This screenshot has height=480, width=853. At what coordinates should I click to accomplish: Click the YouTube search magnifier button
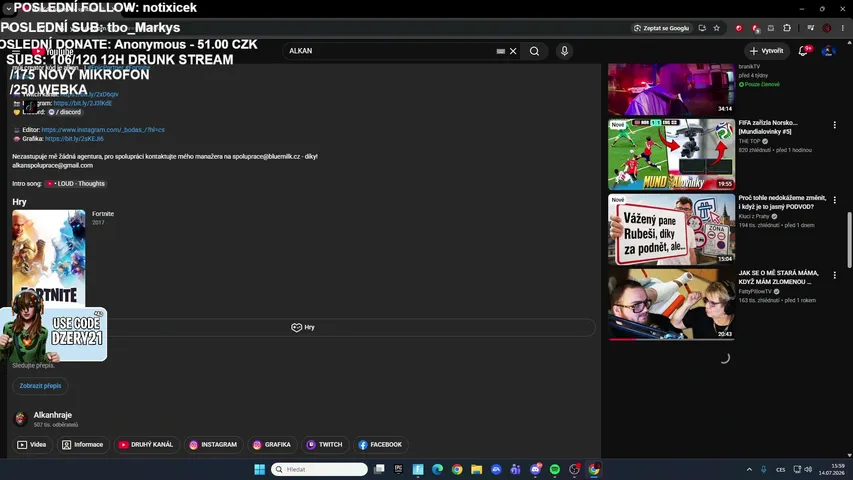(534, 51)
